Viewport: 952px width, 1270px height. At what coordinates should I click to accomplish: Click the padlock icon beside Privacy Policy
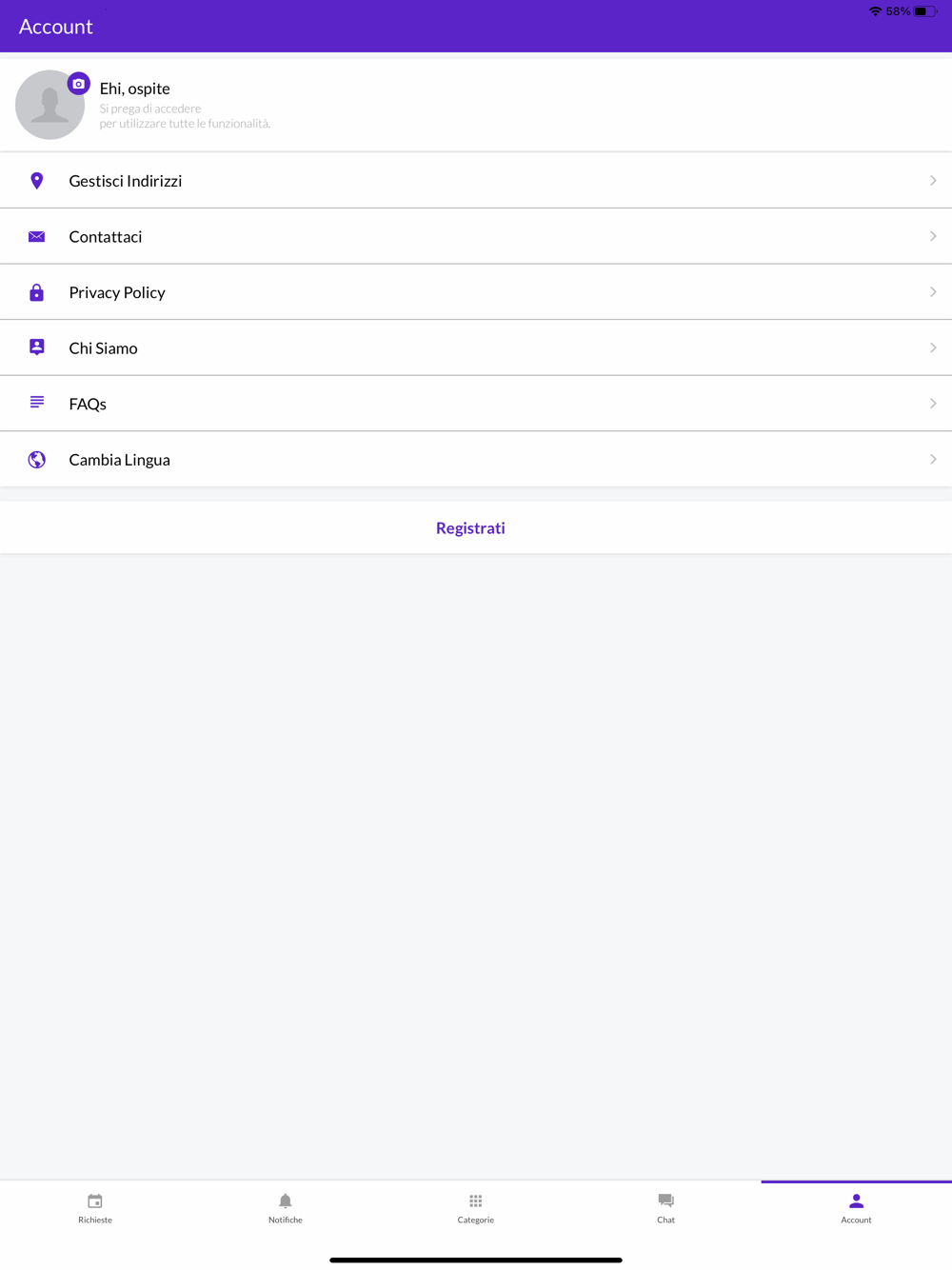click(x=37, y=292)
